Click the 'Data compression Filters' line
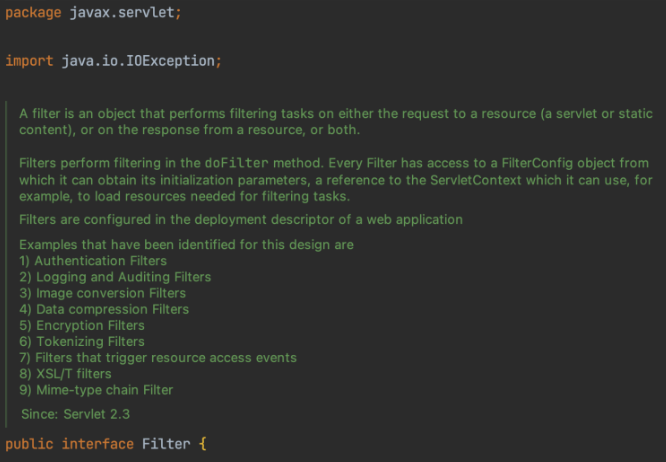 coord(104,309)
